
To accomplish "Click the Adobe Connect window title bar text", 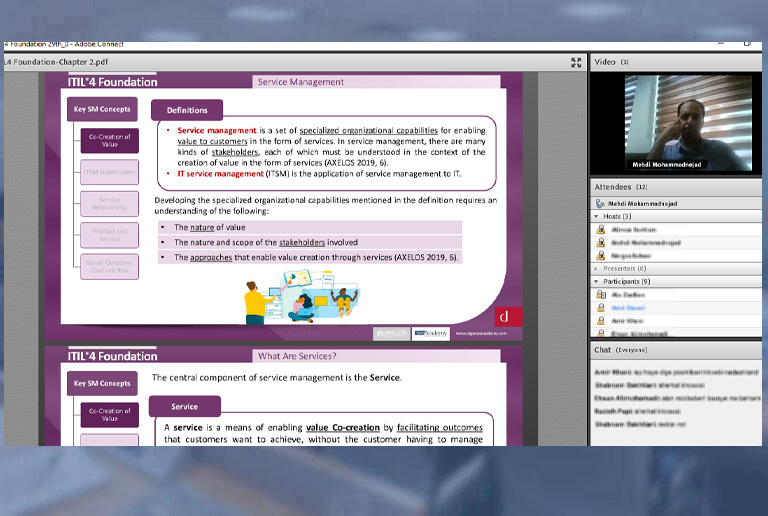I will tap(64, 45).
